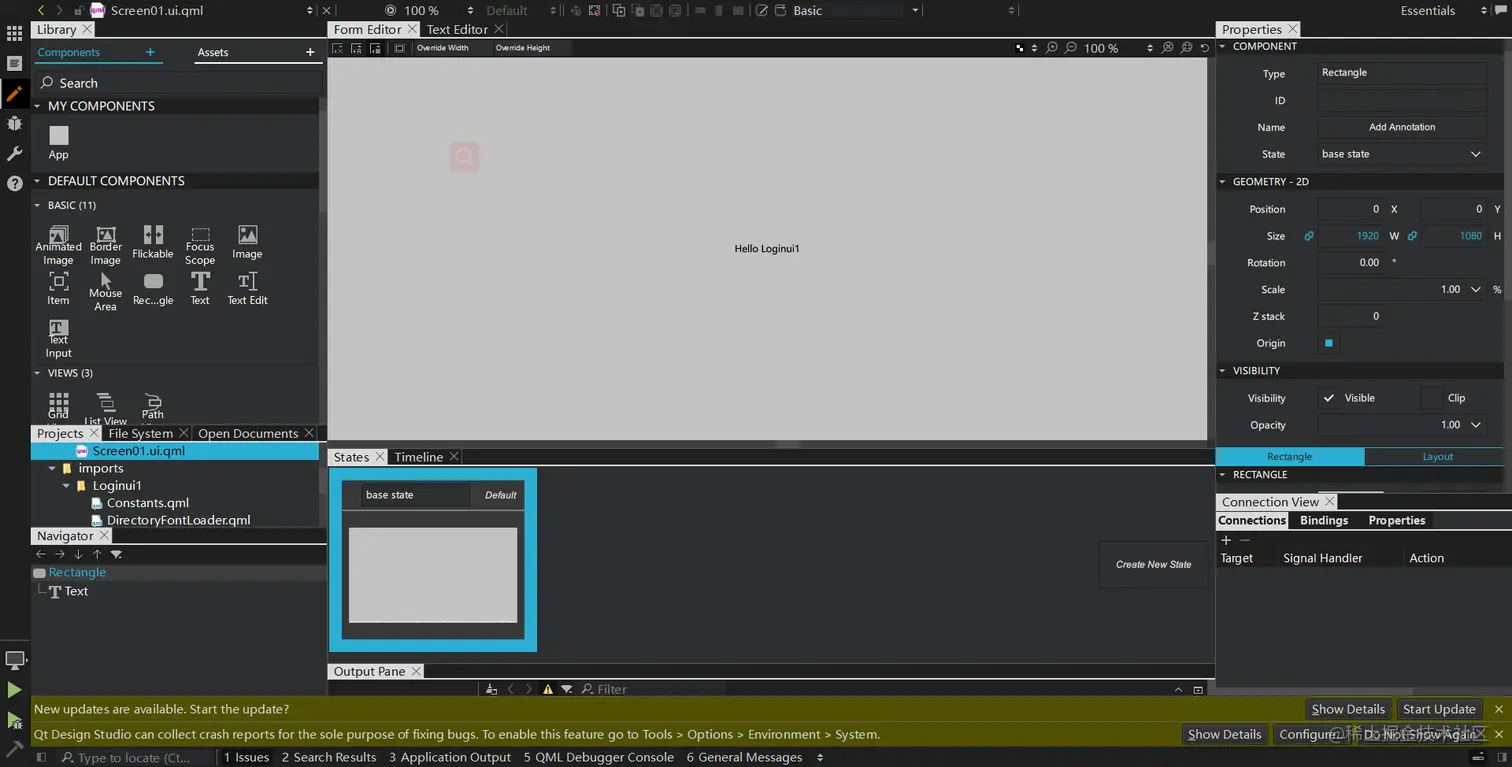Click the Start Update button

tap(1439, 709)
